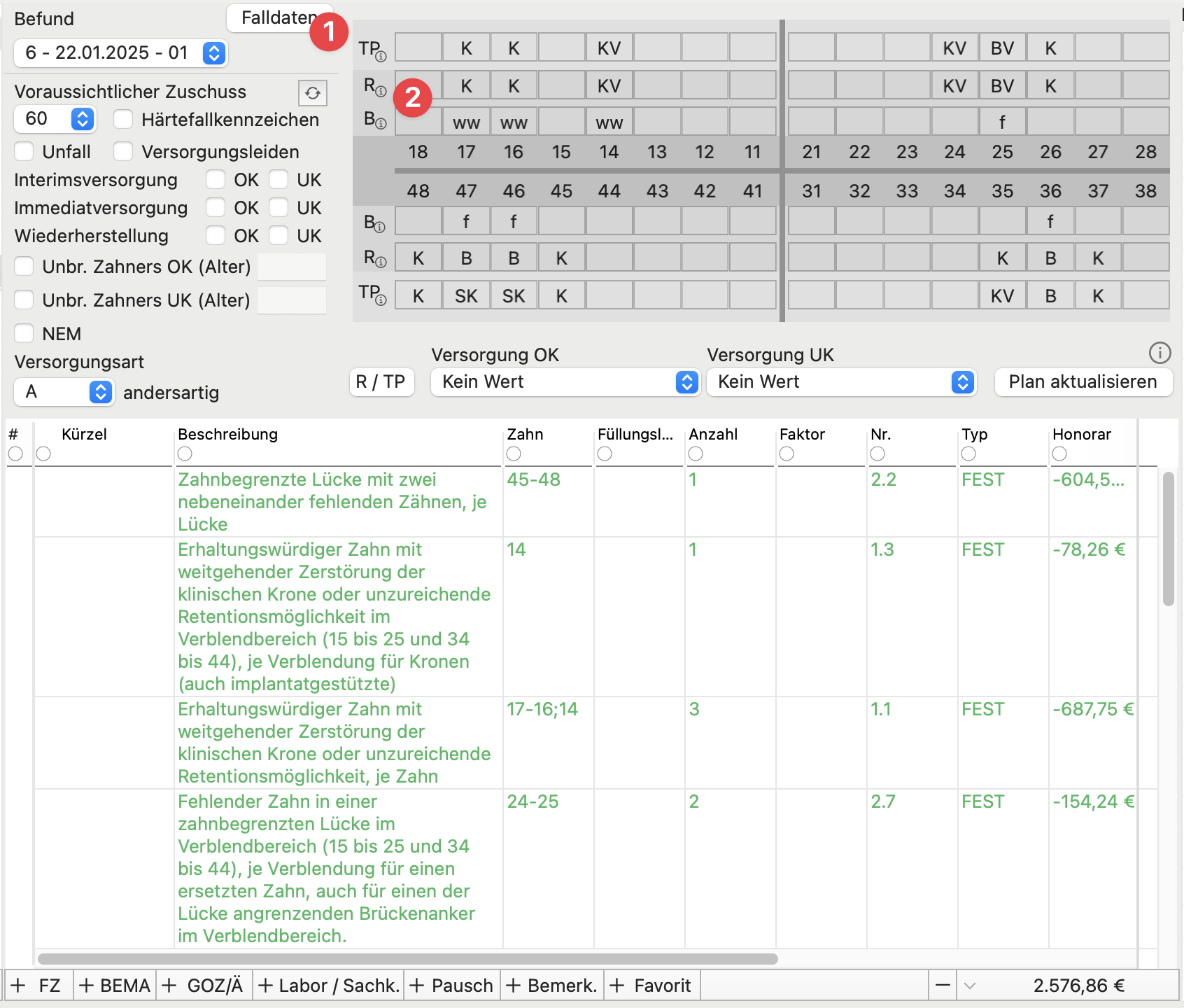
Task: Check Interimsversorgung OK checkbox
Action: click(216, 179)
